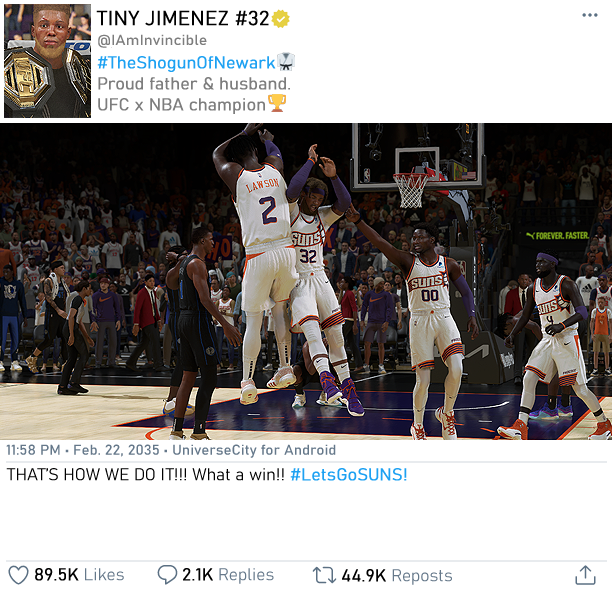Tap the Repost arrows icon
612x590 pixels.
(x=324, y=575)
